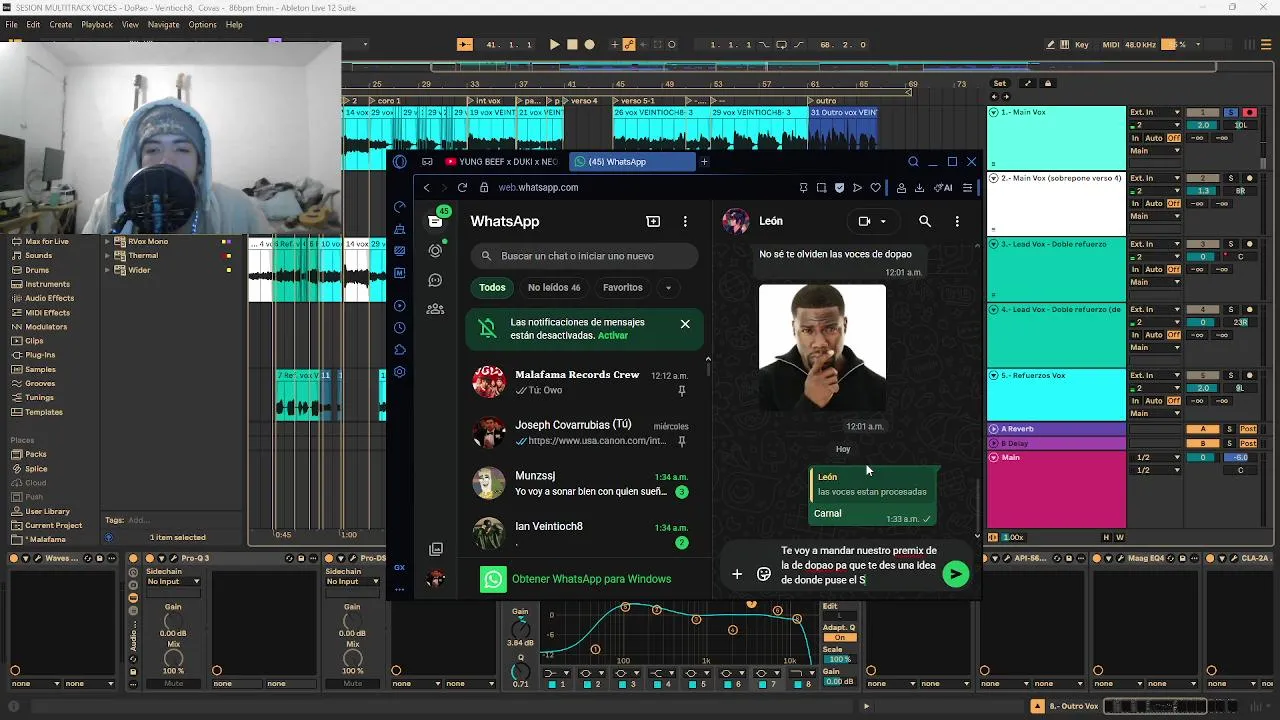Open Ableton's Help menu
The image size is (1280, 720).
pyautogui.click(x=234, y=25)
